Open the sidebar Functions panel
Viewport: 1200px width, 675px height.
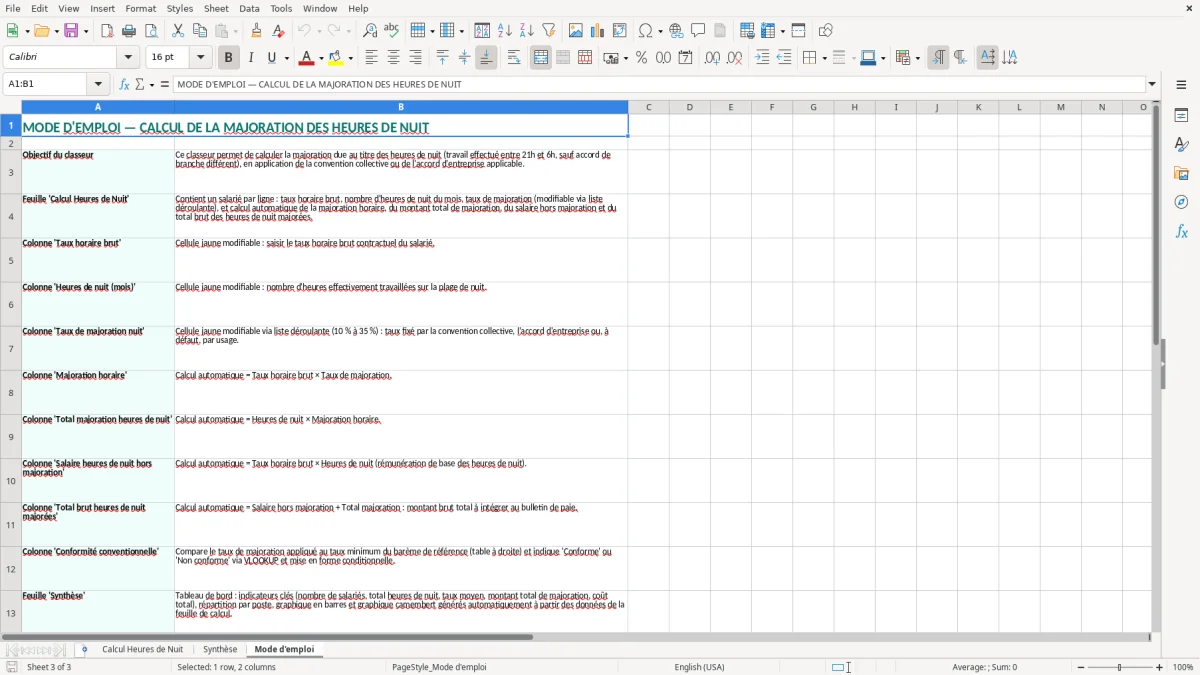pos(1182,231)
